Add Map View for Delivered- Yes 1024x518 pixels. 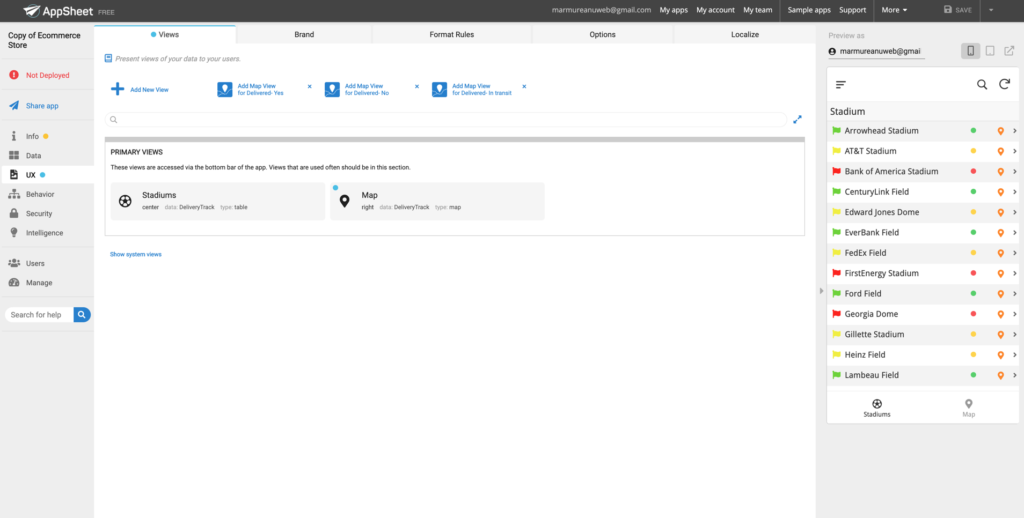click(251, 89)
